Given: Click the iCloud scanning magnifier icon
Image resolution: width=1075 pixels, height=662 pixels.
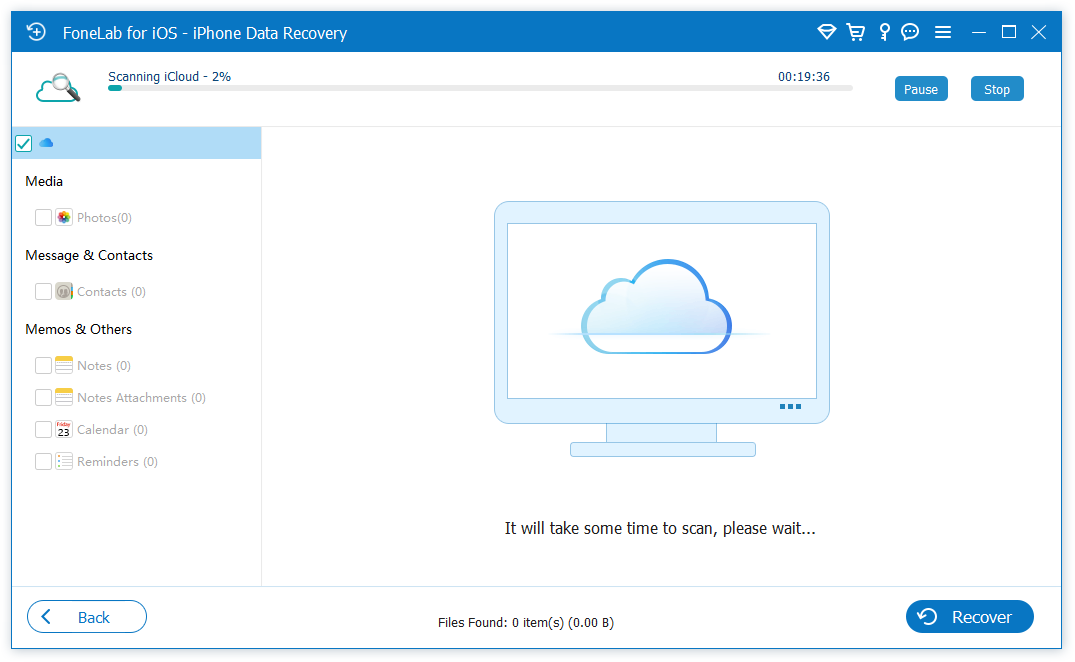Looking at the screenshot, I should pyautogui.click(x=58, y=88).
